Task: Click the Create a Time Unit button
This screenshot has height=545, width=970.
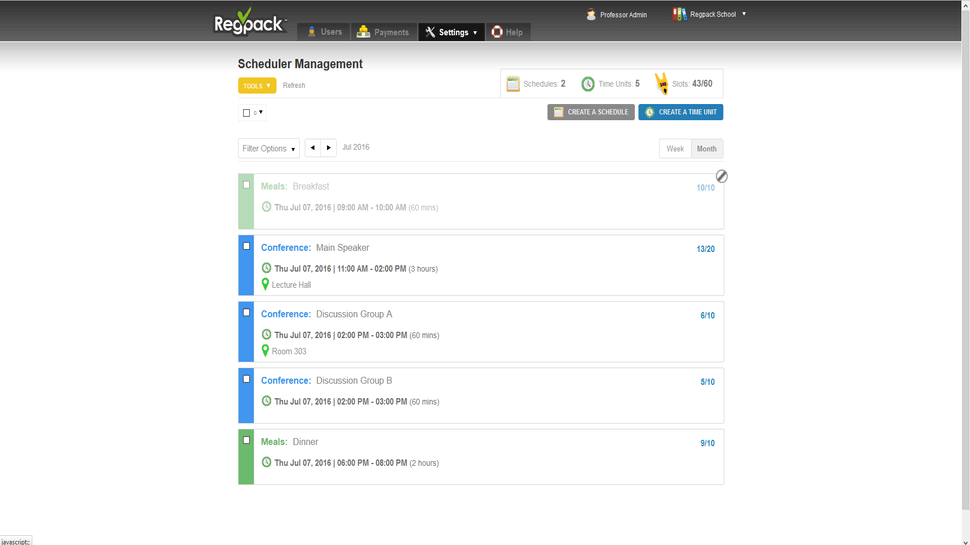Action: tap(680, 112)
